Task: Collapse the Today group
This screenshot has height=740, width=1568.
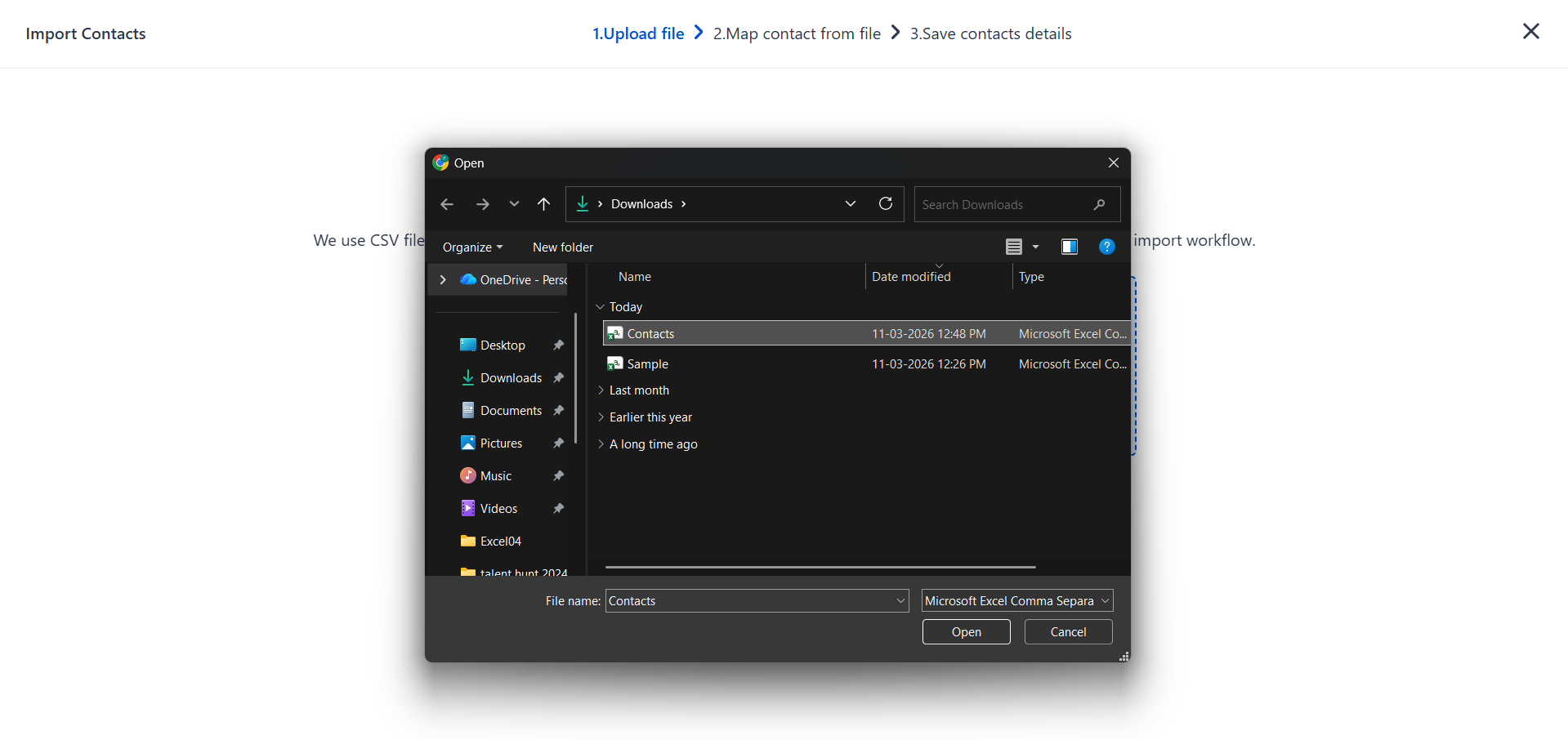Action: point(601,307)
